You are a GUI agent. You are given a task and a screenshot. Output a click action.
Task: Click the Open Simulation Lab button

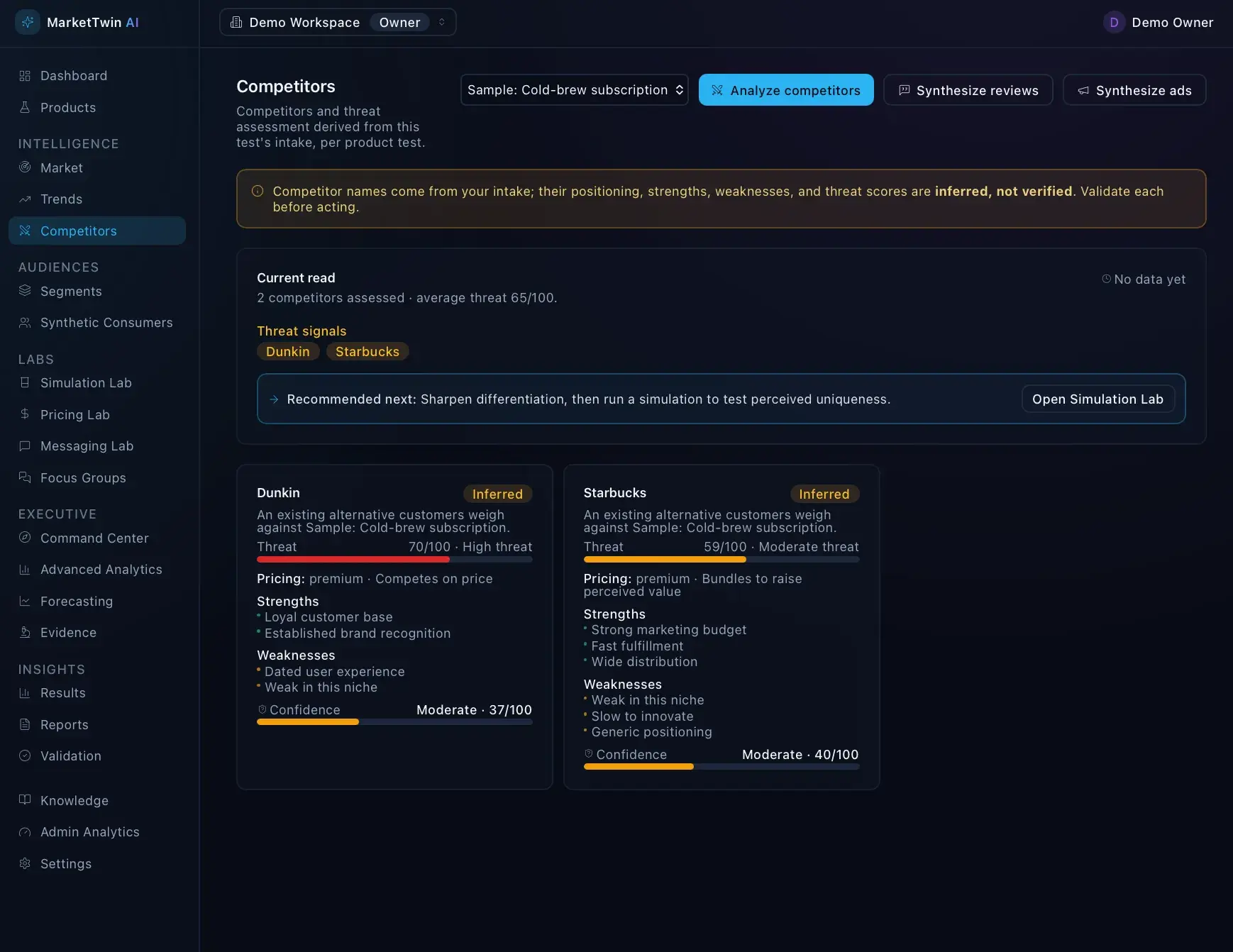[x=1097, y=399]
